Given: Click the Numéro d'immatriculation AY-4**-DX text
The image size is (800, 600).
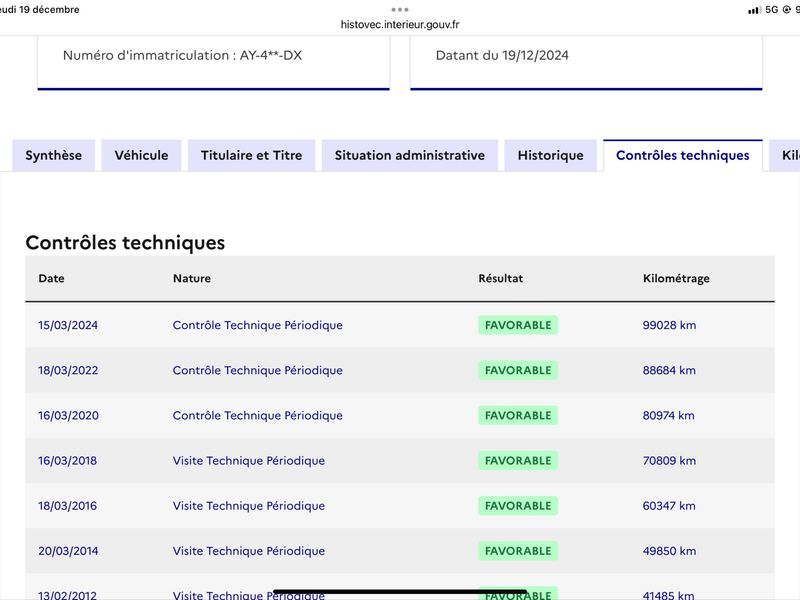Looking at the screenshot, I should (182, 55).
